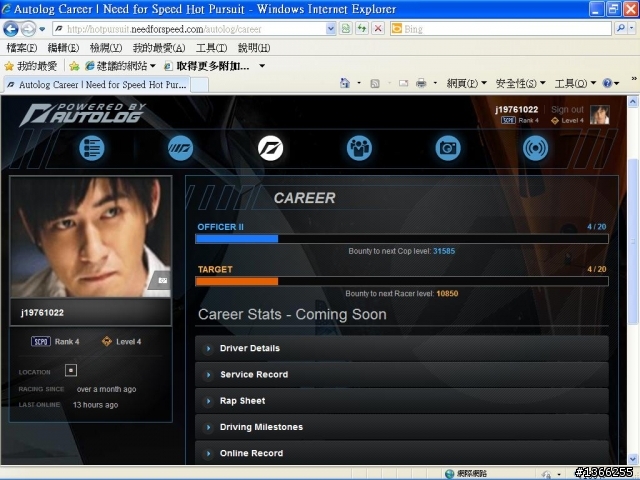Click the 我的最愛 favorites button
This screenshot has height=480, width=640.
(31, 66)
